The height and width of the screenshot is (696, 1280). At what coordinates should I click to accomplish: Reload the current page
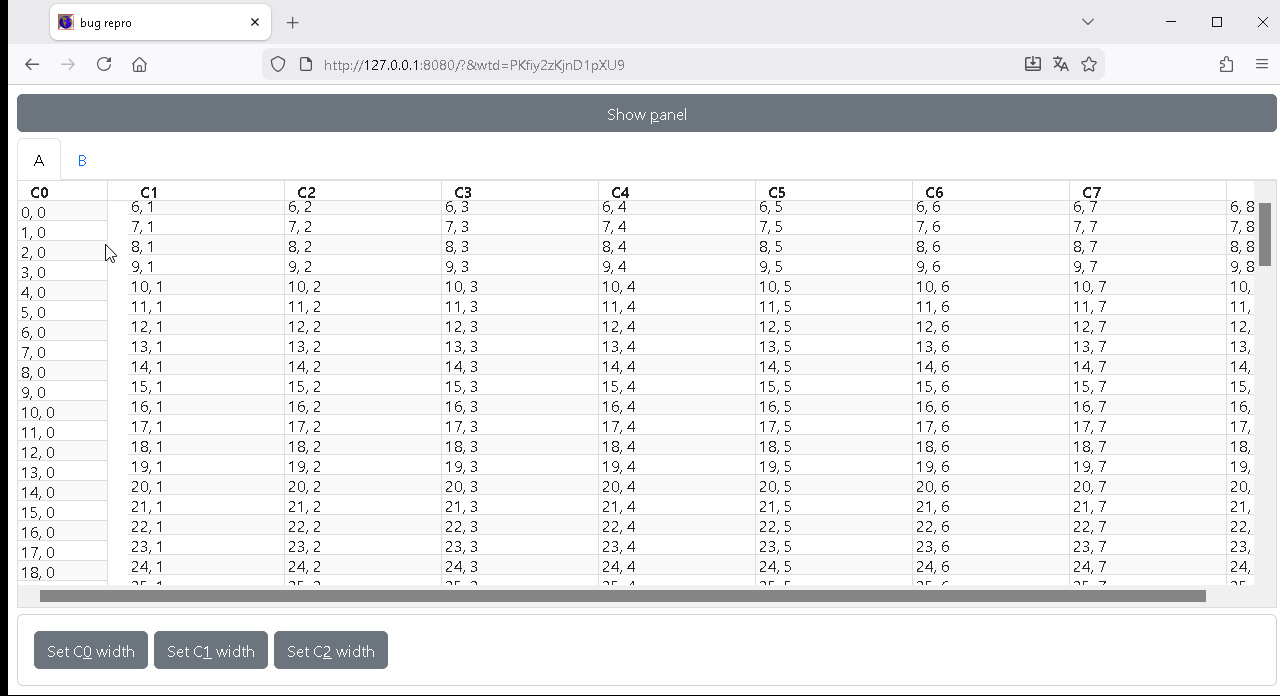(104, 64)
